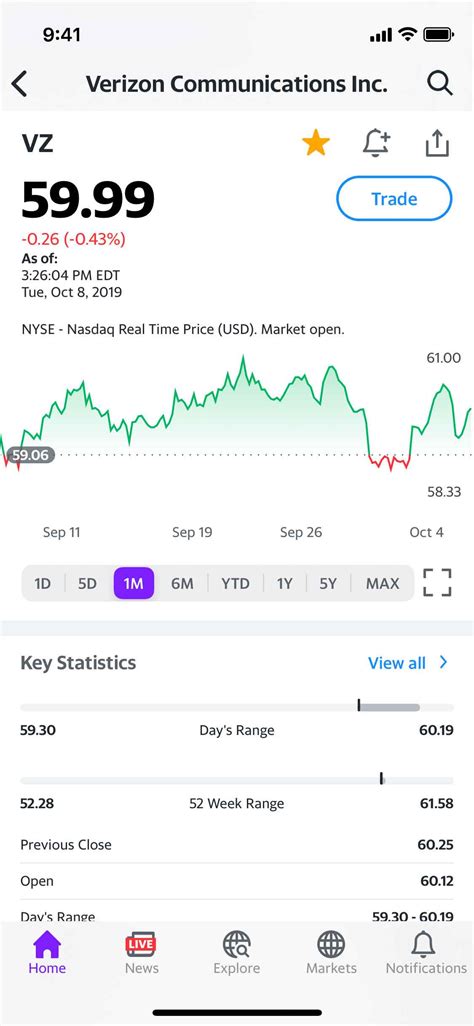Image resolution: width=474 pixels, height=1026 pixels.
Task: Open Notifications in bottom bar
Action: 426,953
